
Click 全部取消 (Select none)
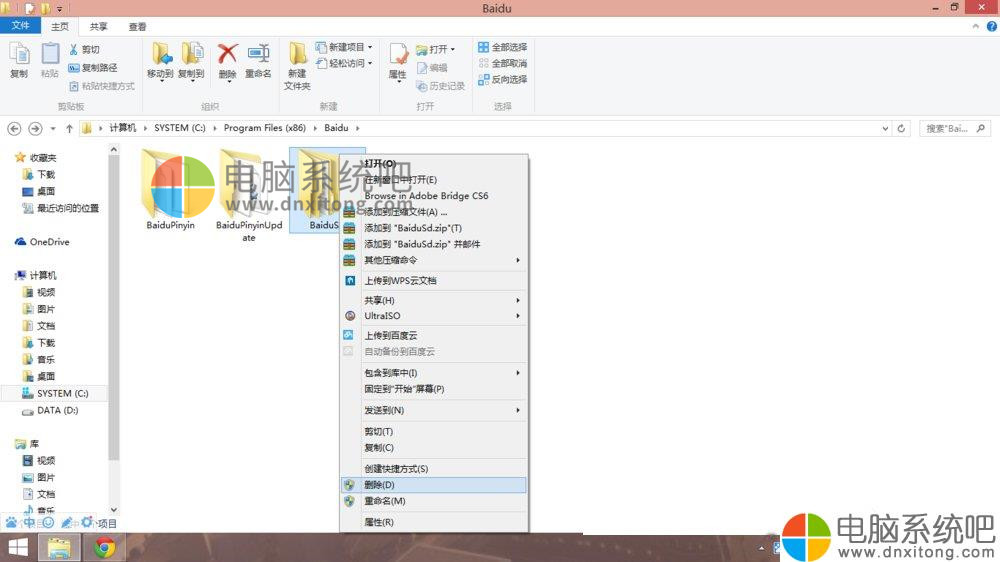click(x=503, y=63)
